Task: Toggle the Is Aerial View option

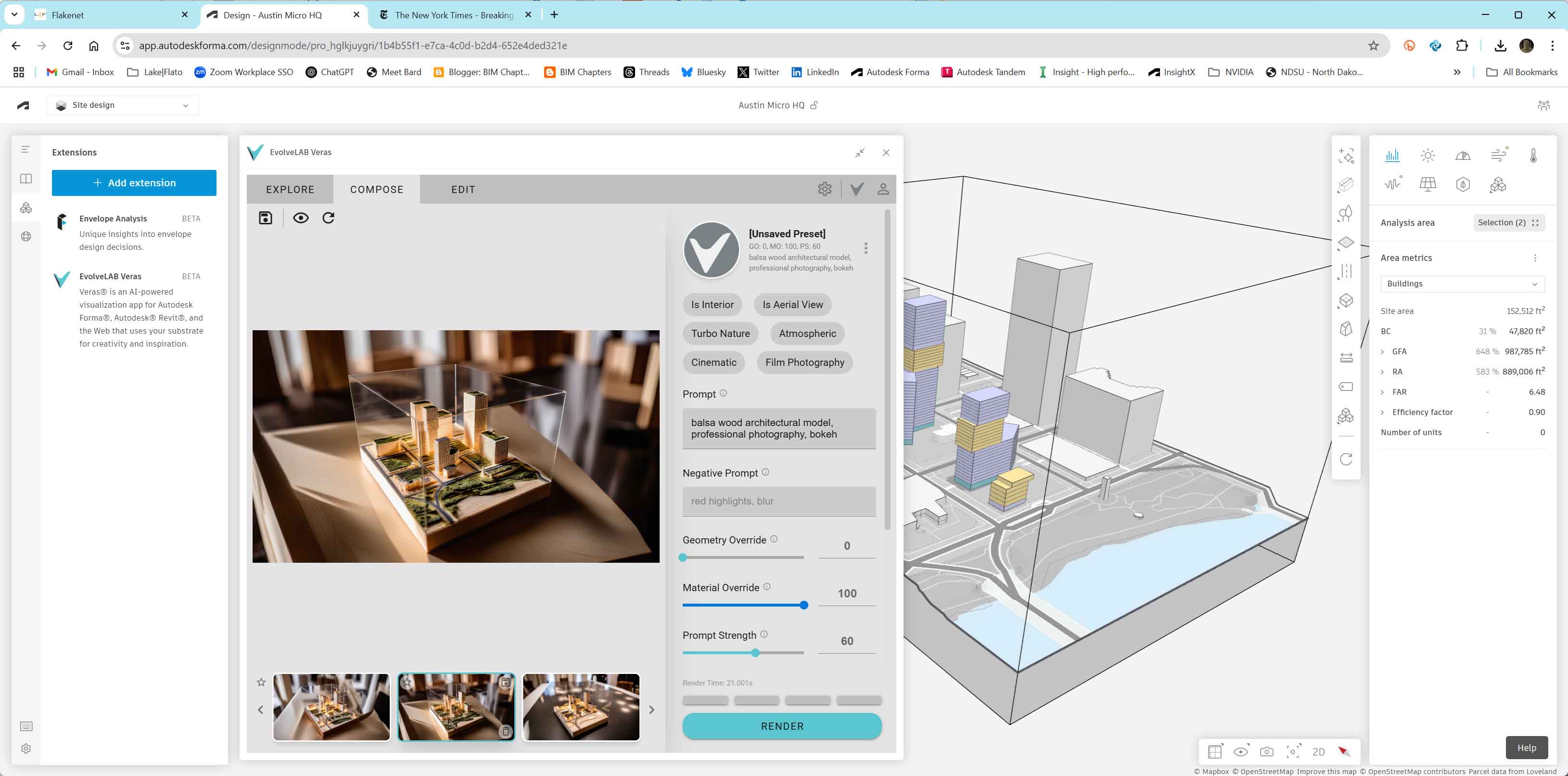Action: 792,305
